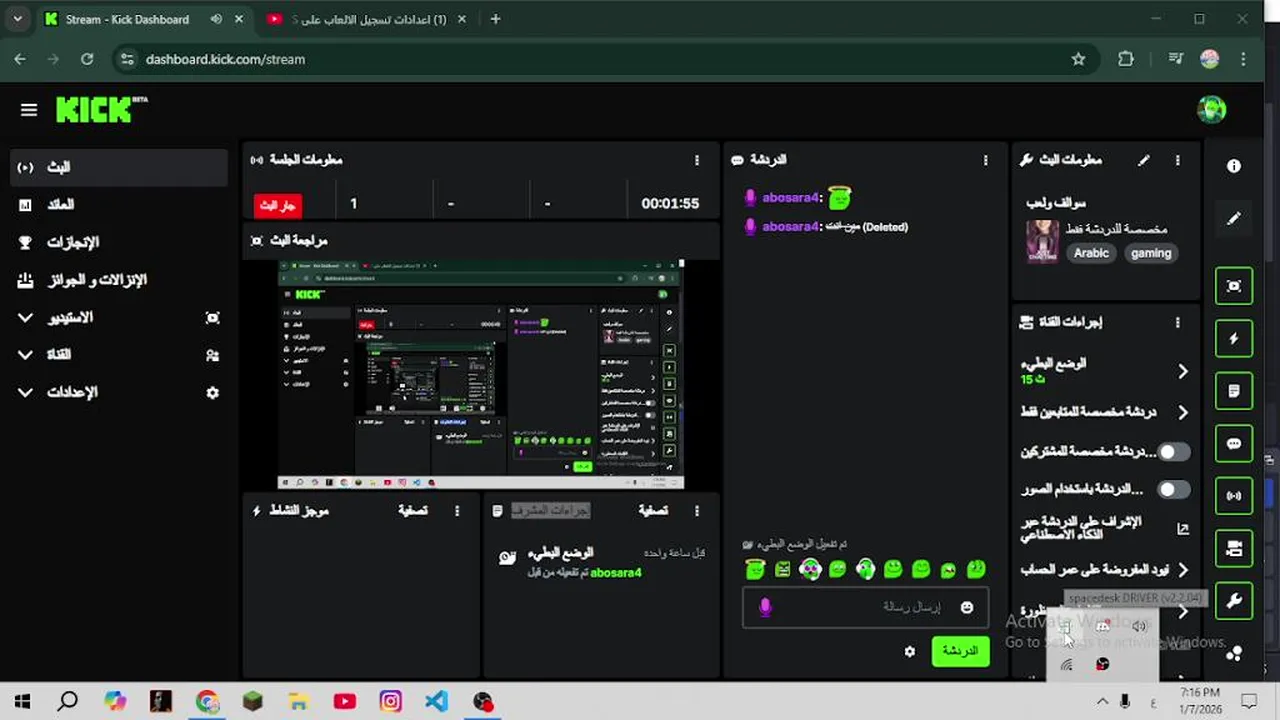The image size is (1280, 720).
Task: Click the gaming tag
Action: point(1151,253)
